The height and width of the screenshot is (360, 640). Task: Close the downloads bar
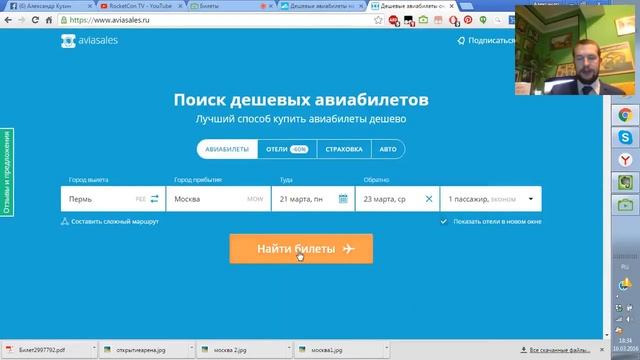(x=602, y=350)
